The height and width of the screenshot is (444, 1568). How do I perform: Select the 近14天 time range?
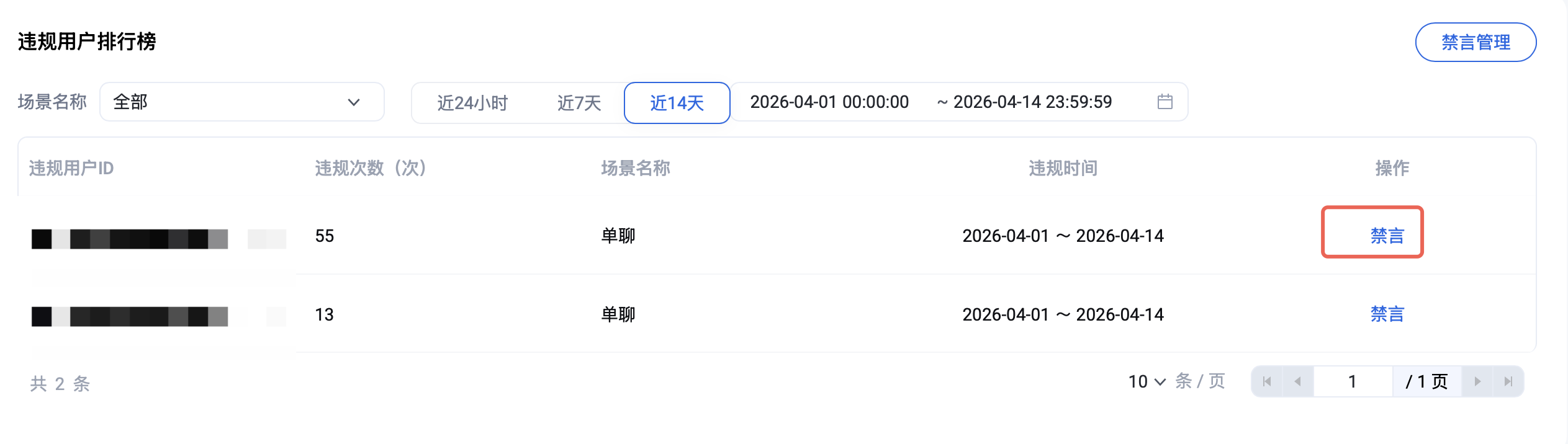click(677, 103)
